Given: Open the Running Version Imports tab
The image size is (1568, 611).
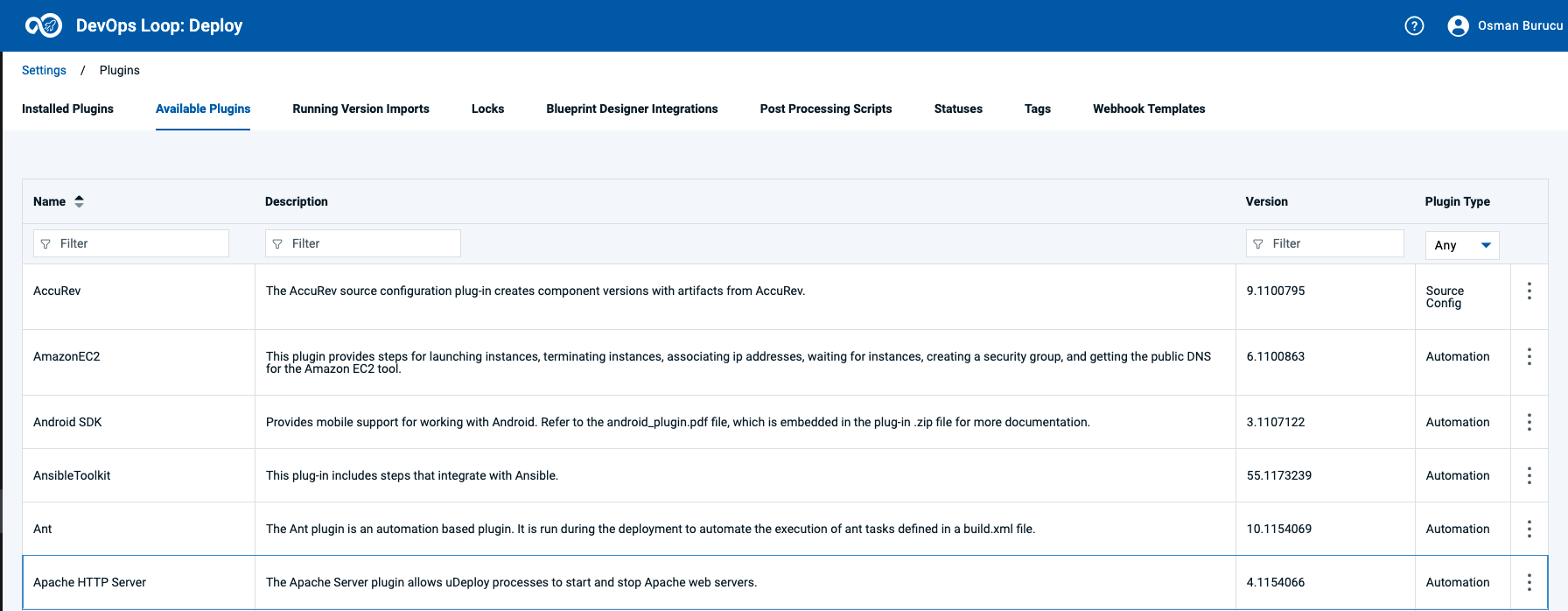Looking at the screenshot, I should (x=360, y=109).
